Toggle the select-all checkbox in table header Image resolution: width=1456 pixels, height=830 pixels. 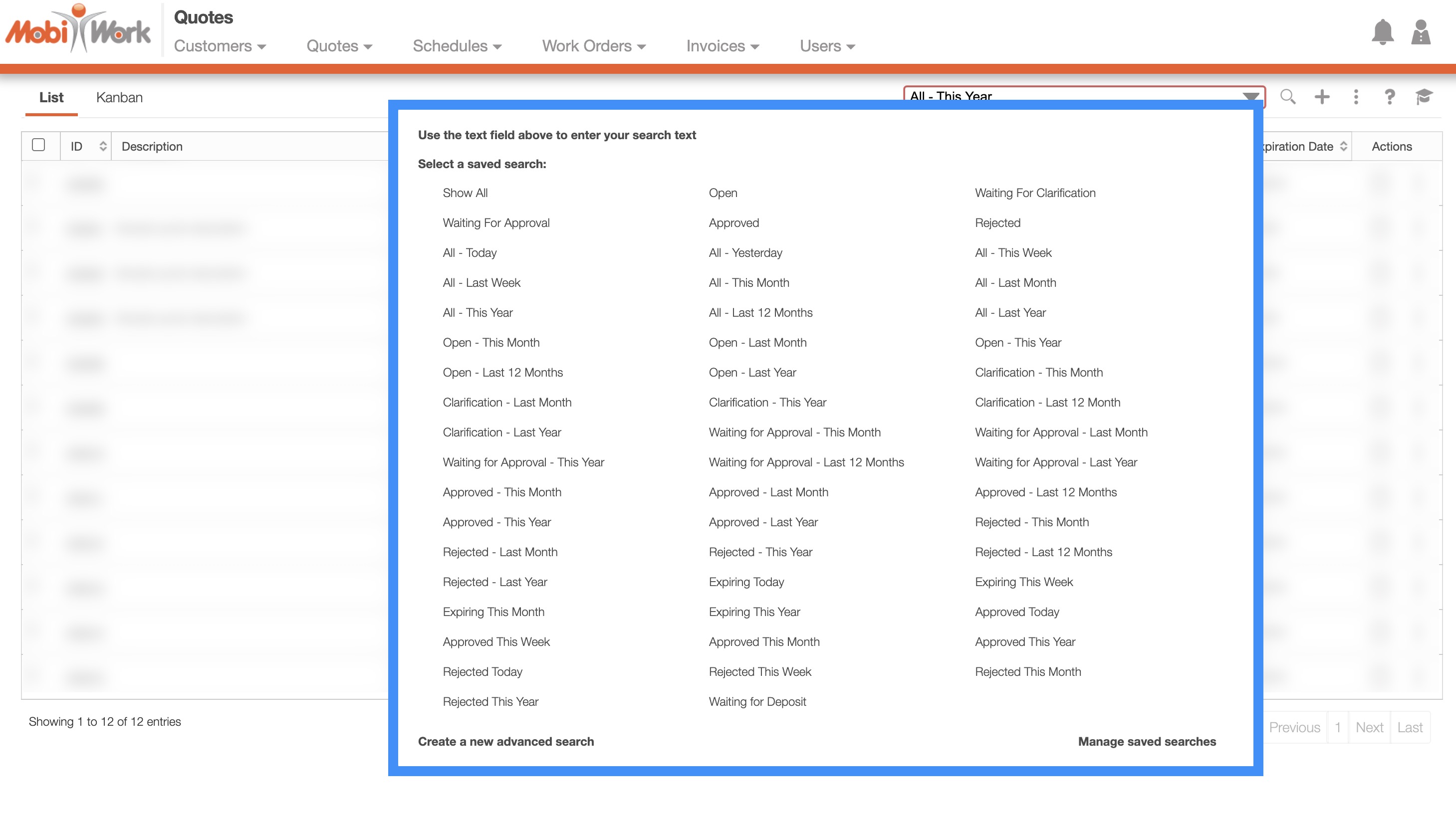(39, 145)
